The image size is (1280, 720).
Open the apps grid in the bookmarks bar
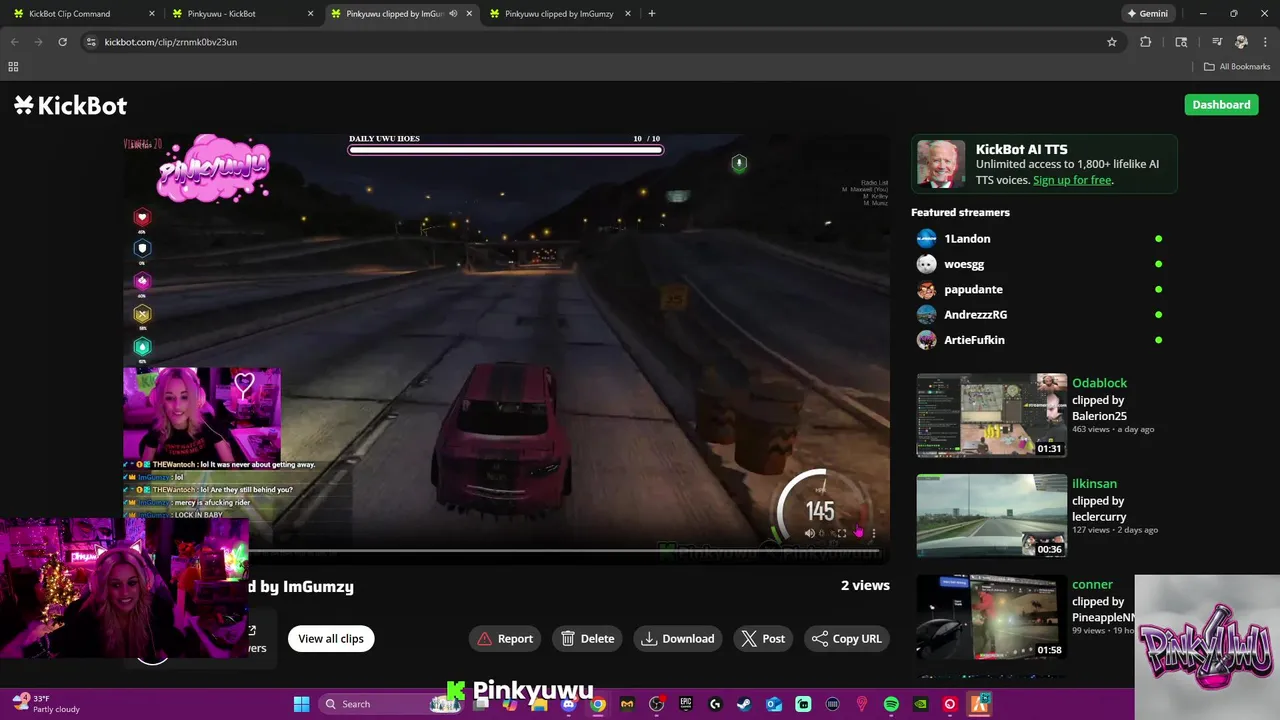pyautogui.click(x=13, y=67)
